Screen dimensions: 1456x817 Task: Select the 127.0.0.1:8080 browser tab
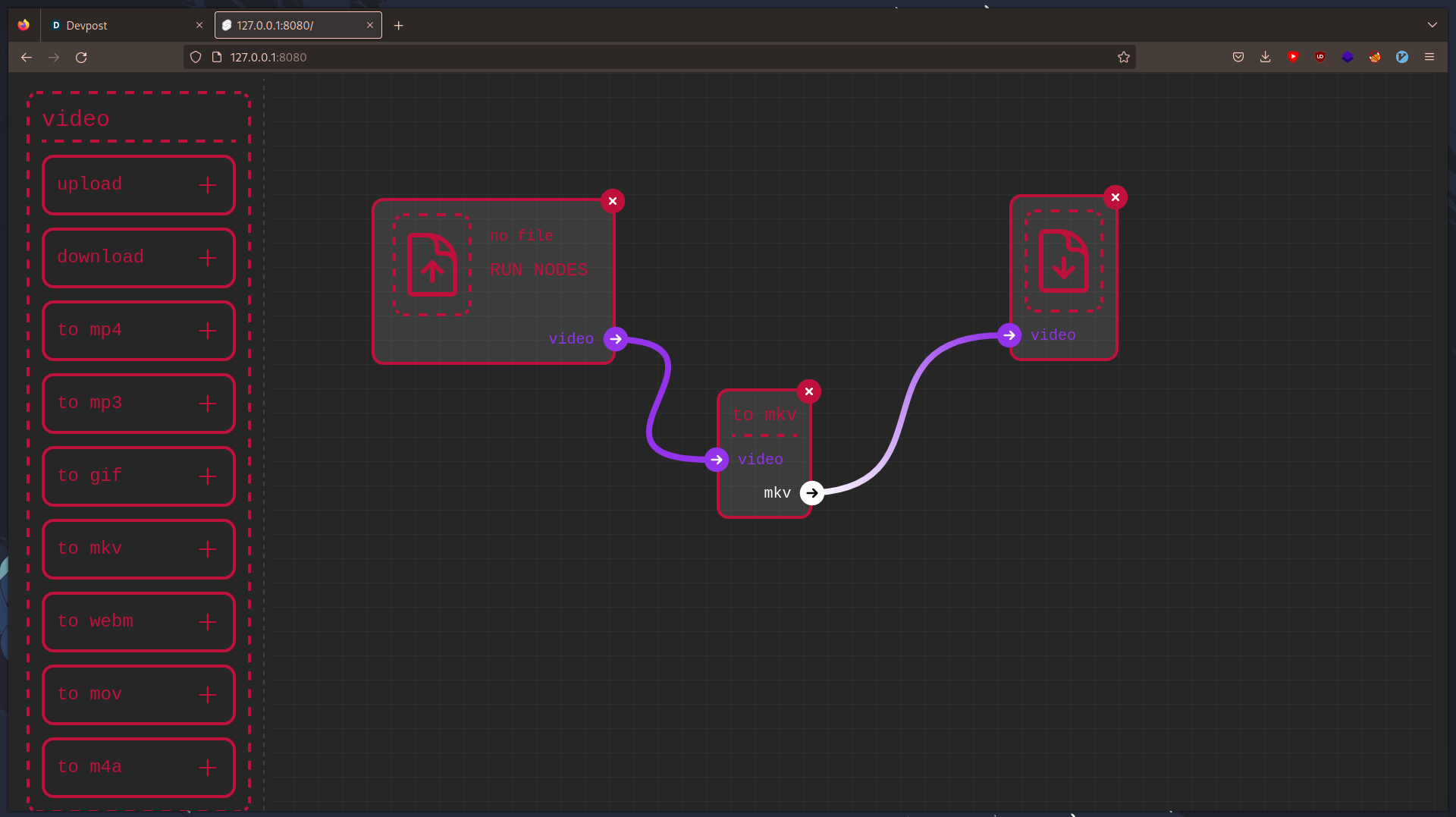click(298, 25)
